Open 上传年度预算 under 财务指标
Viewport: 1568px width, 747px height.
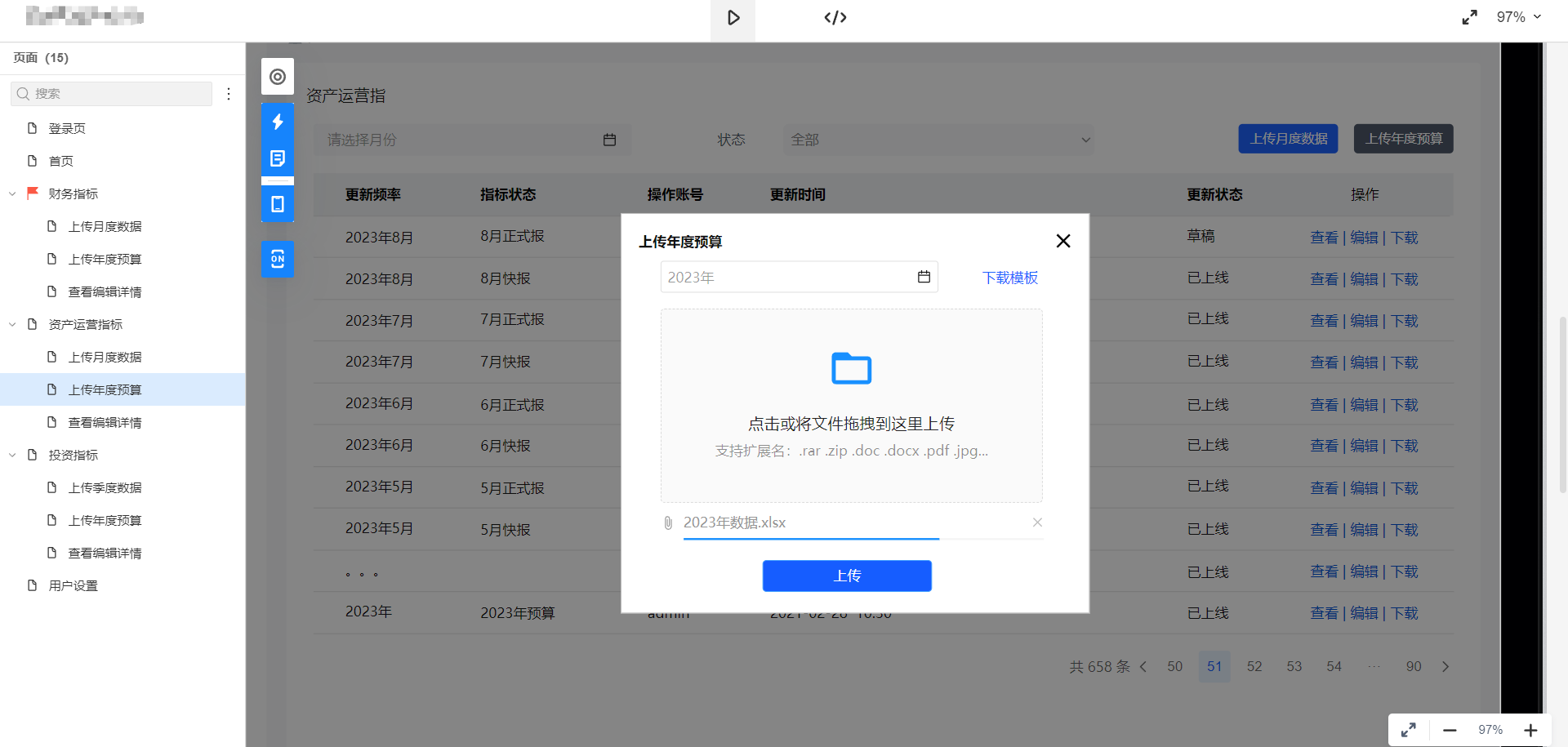[105, 259]
